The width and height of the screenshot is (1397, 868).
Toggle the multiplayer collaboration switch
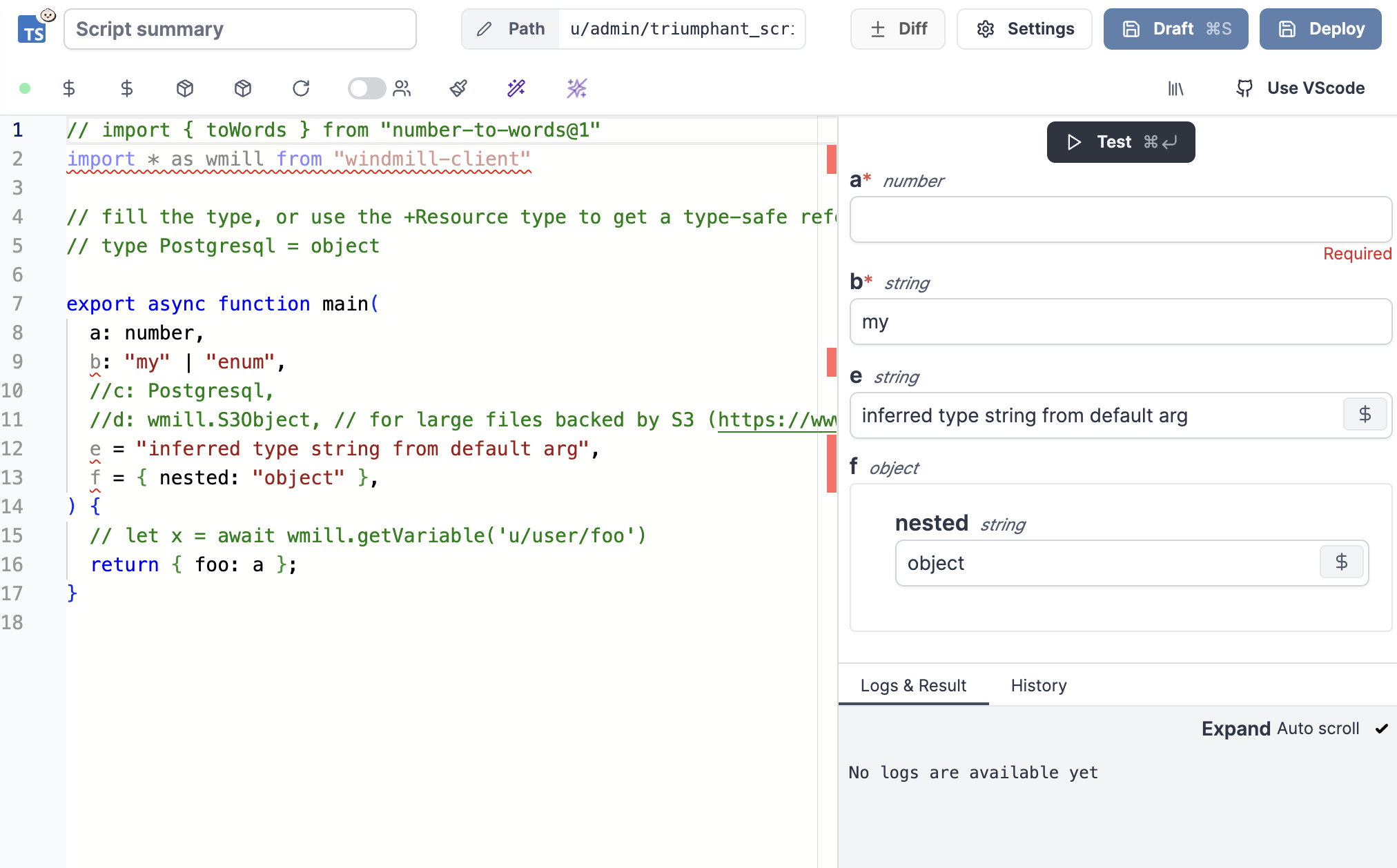click(367, 88)
